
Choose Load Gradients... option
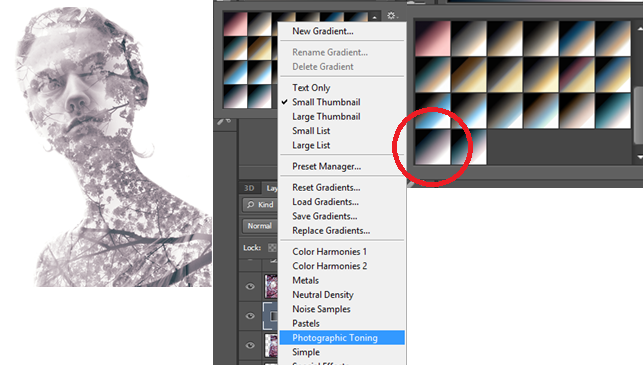(x=325, y=202)
